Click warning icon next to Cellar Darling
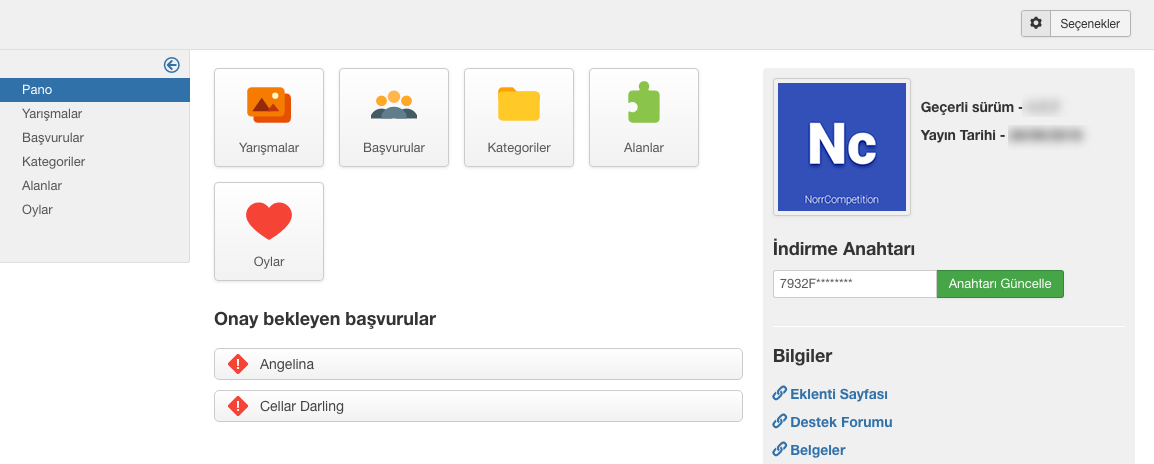Viewport: 1154px width, 464px height. click(238, 406)
